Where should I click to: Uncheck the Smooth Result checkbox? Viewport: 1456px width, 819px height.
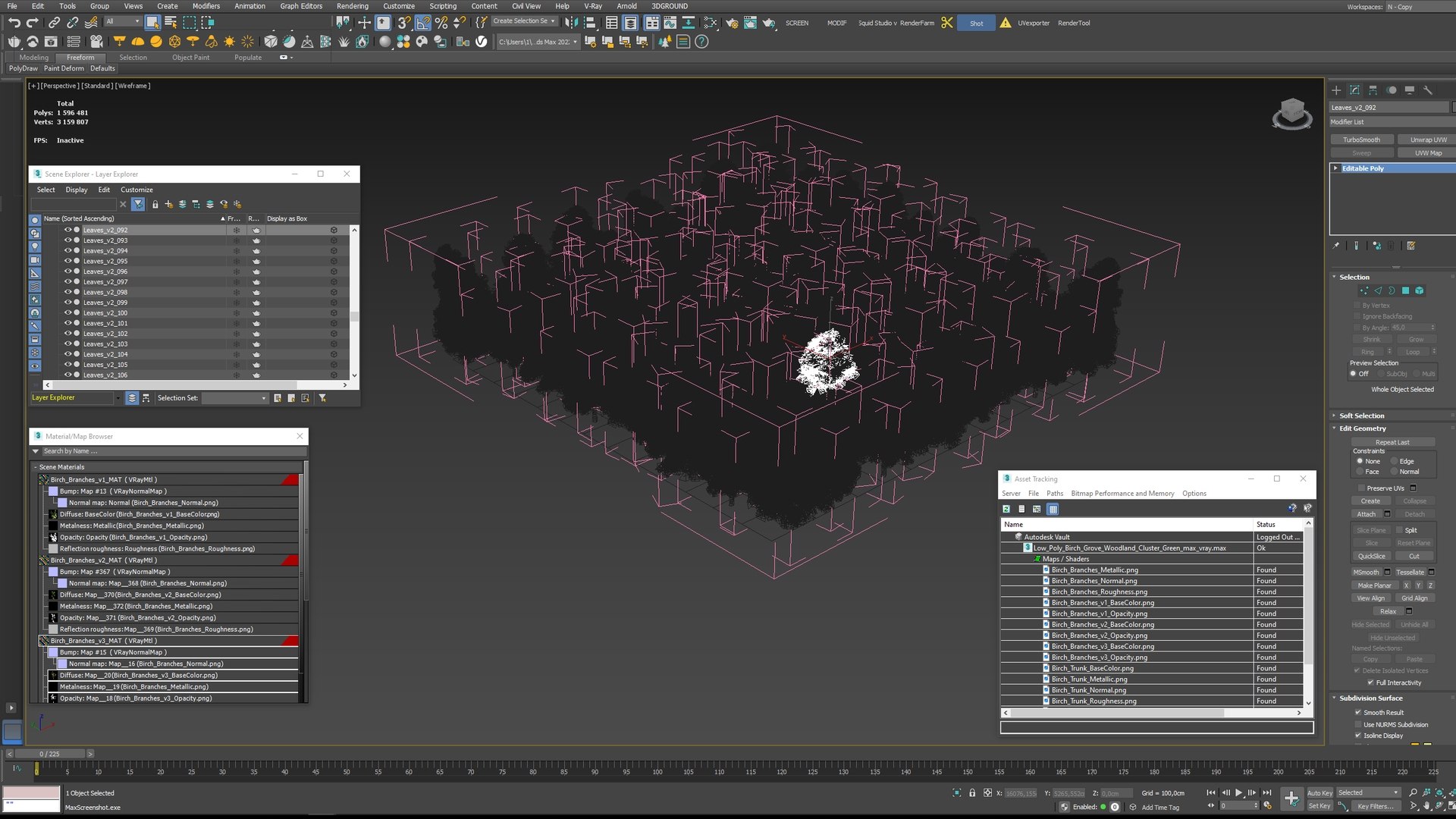[1358, 713]
